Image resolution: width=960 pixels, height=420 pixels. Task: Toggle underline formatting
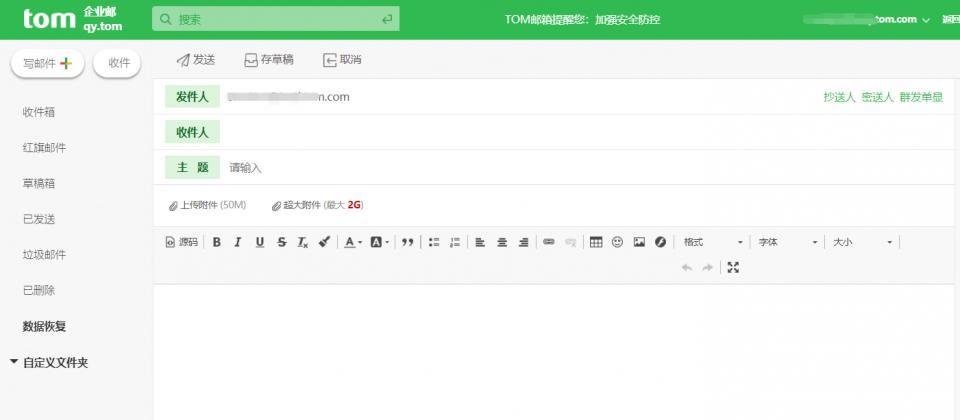(x=260, y=242)
